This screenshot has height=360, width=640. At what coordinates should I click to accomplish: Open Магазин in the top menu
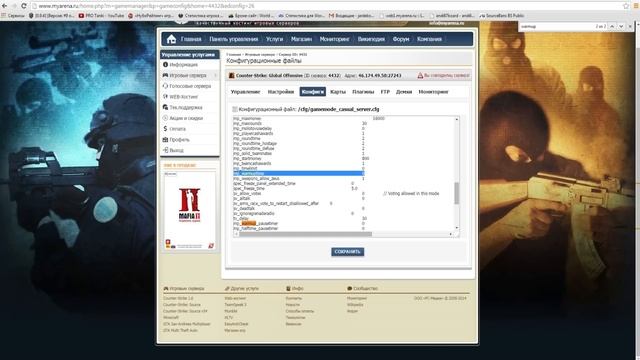click(x=301, y=39)
